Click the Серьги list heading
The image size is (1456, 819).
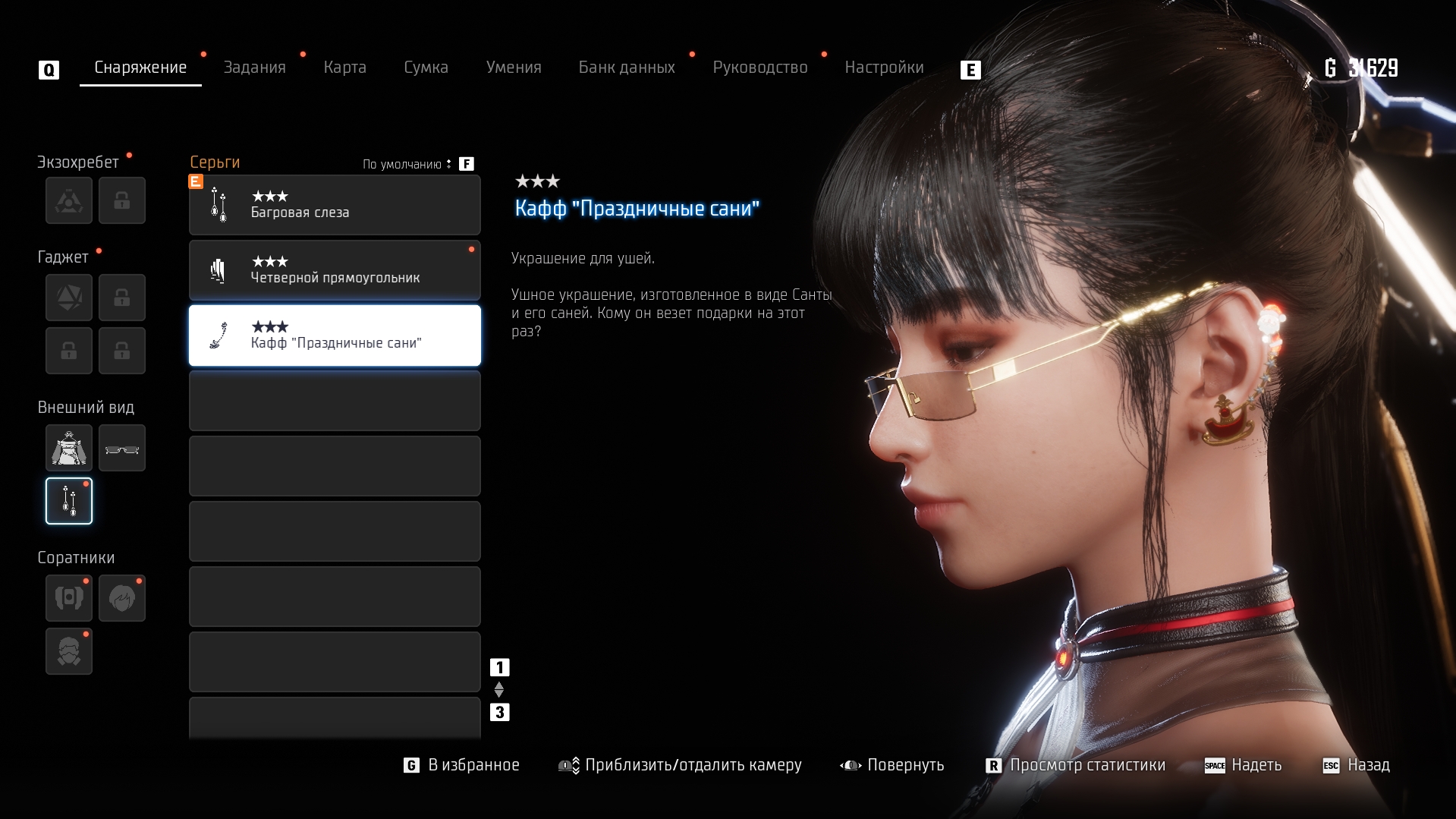click(215, 162)
